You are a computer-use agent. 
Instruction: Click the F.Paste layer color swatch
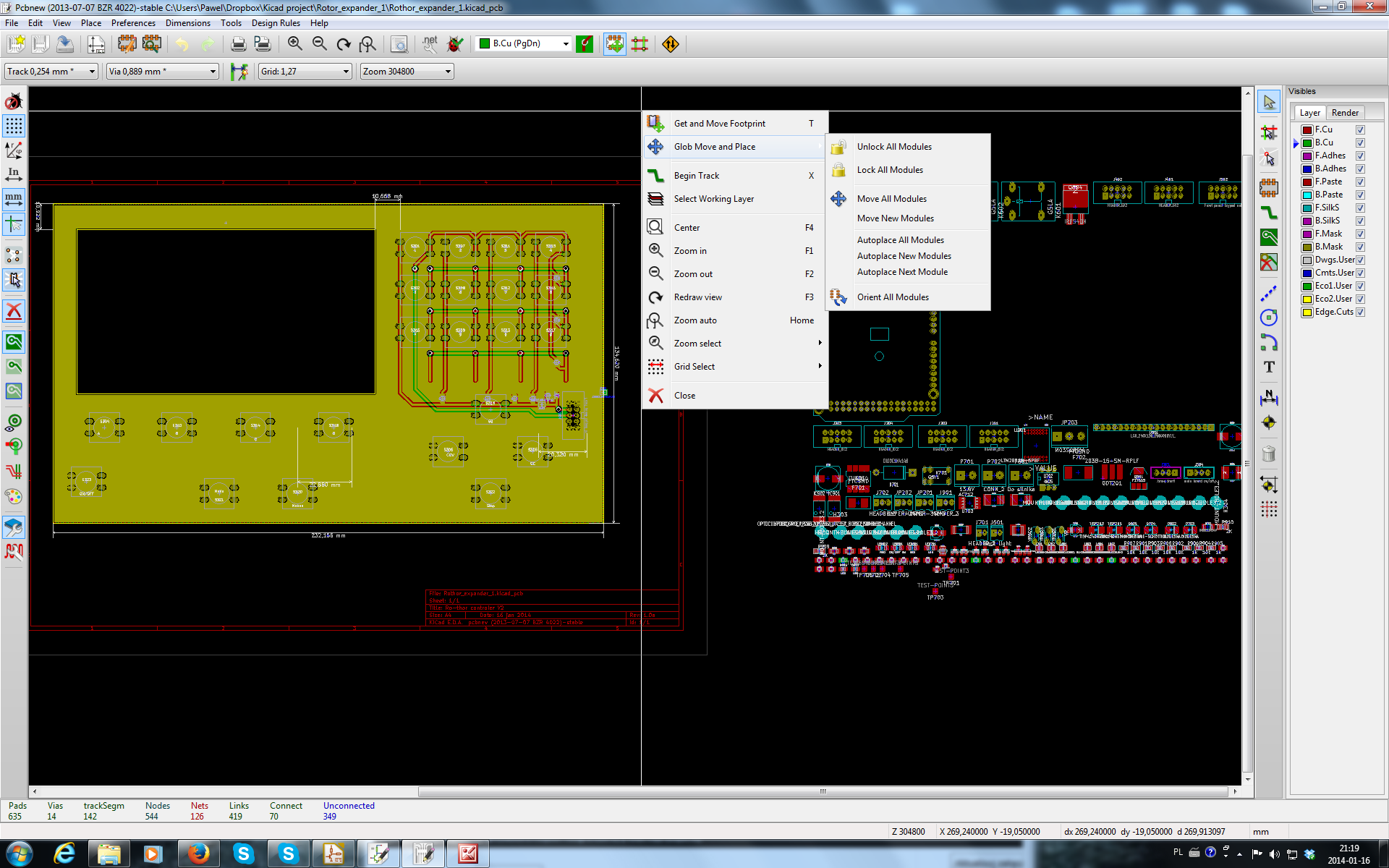(1307, 182)
